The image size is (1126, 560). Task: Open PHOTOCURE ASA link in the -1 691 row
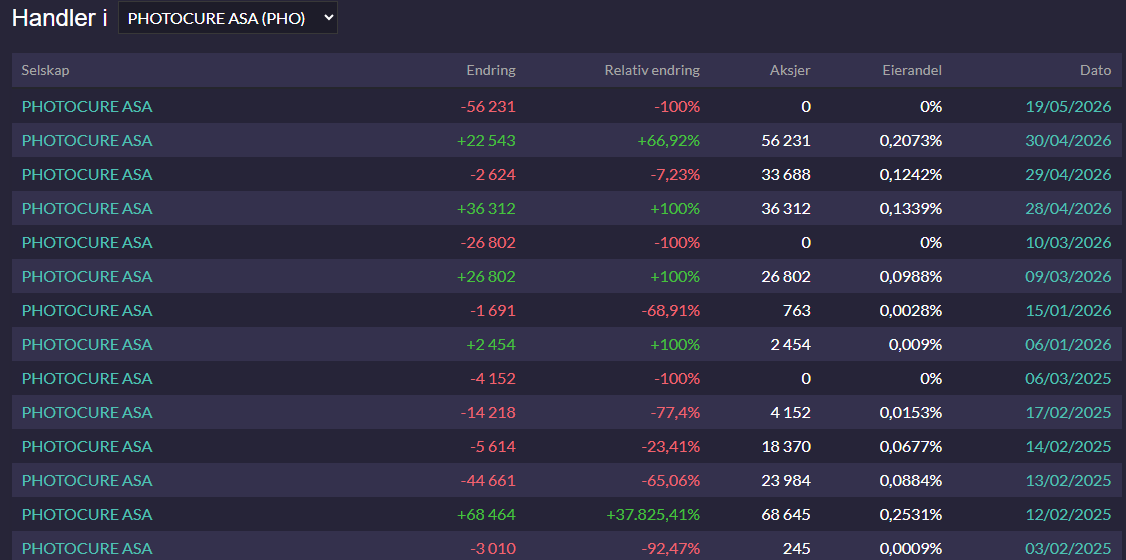coord(87,311)
